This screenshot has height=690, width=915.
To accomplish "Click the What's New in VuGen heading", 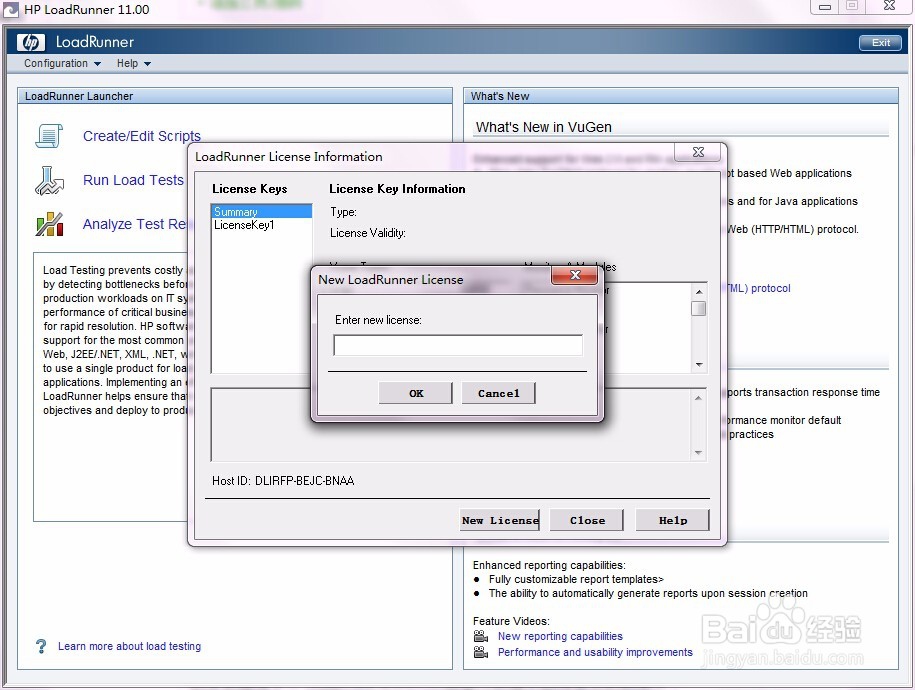I will (544, 127).
